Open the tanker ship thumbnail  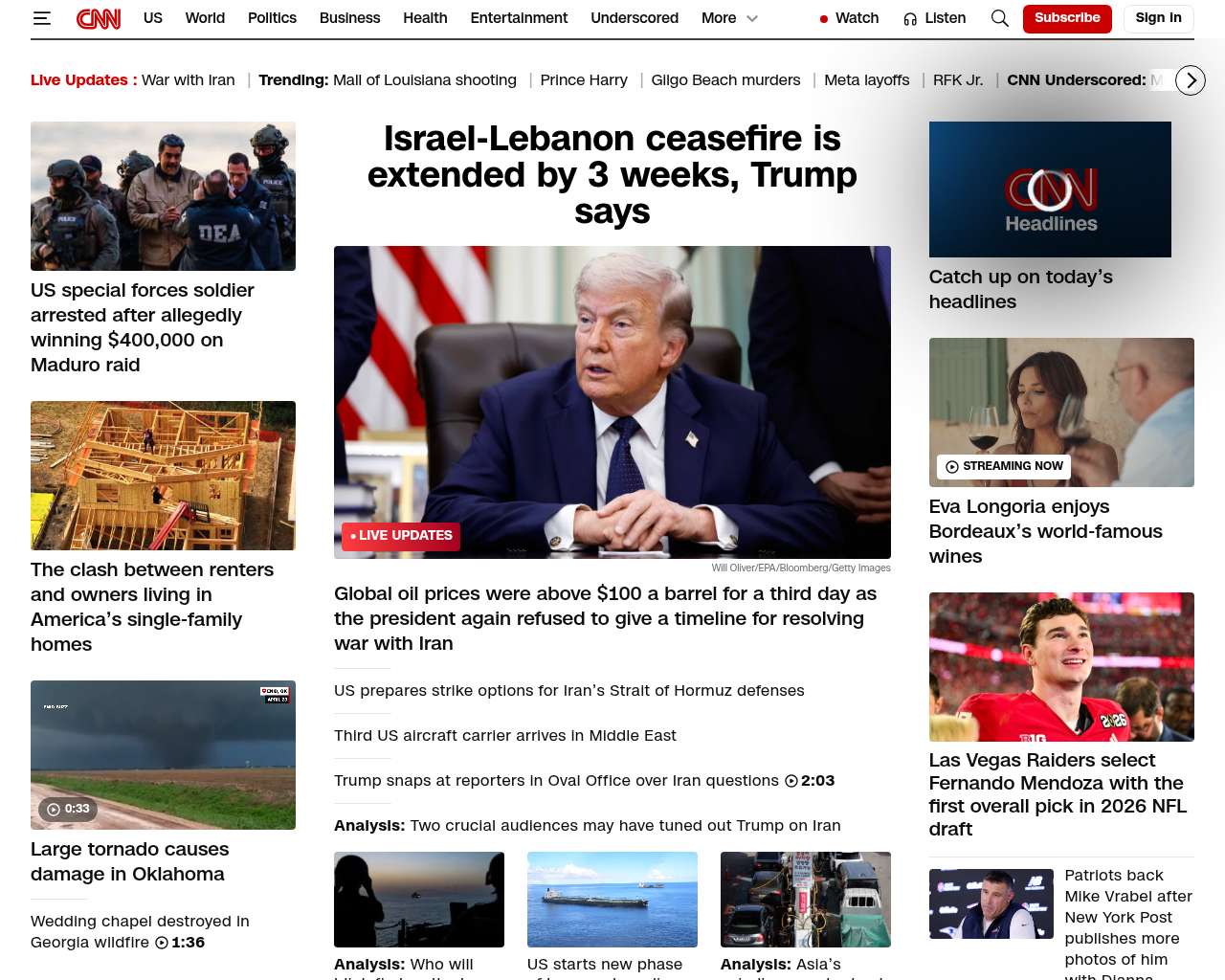(612, 900)
